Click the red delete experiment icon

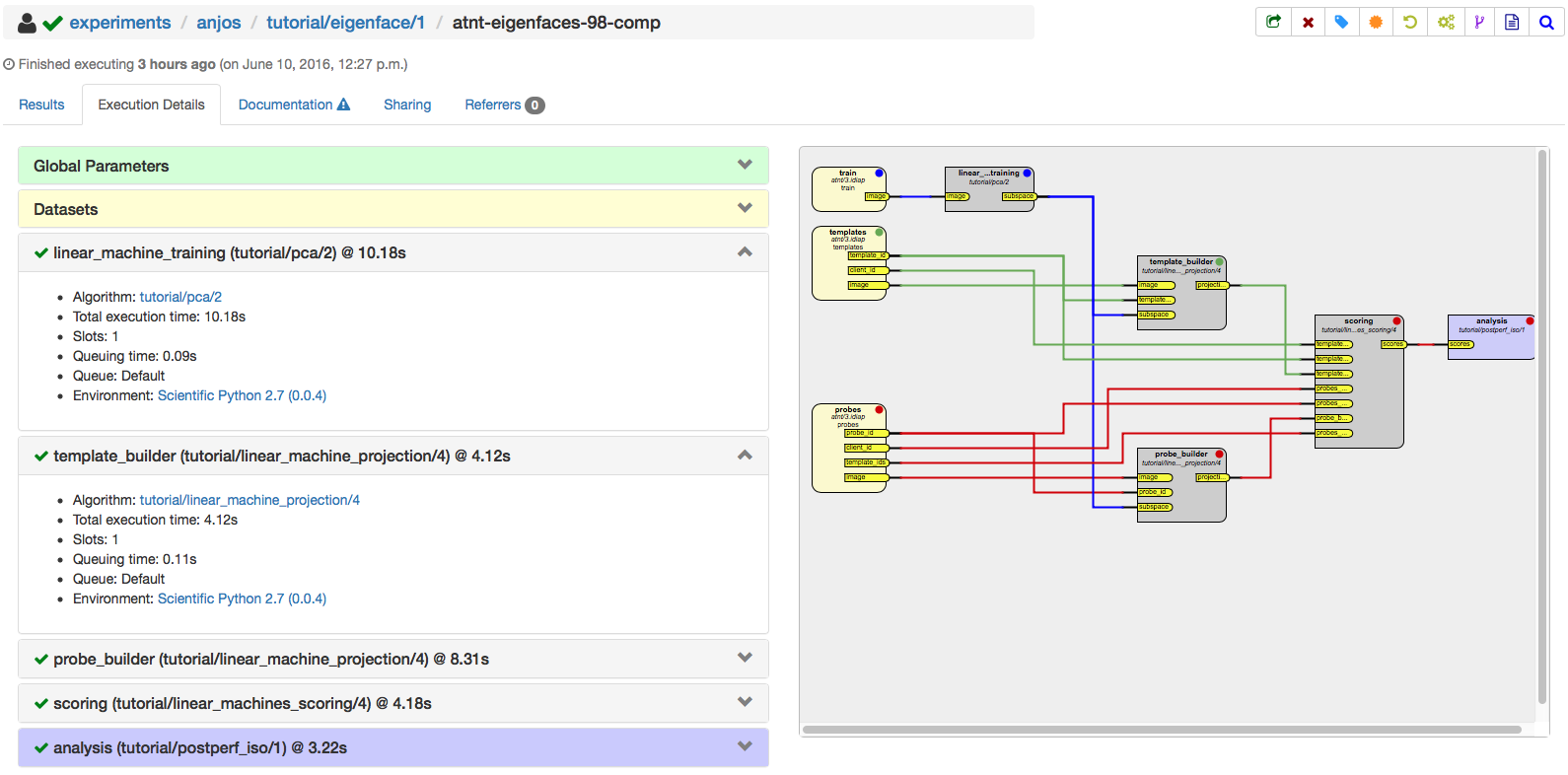(1308, 22)
